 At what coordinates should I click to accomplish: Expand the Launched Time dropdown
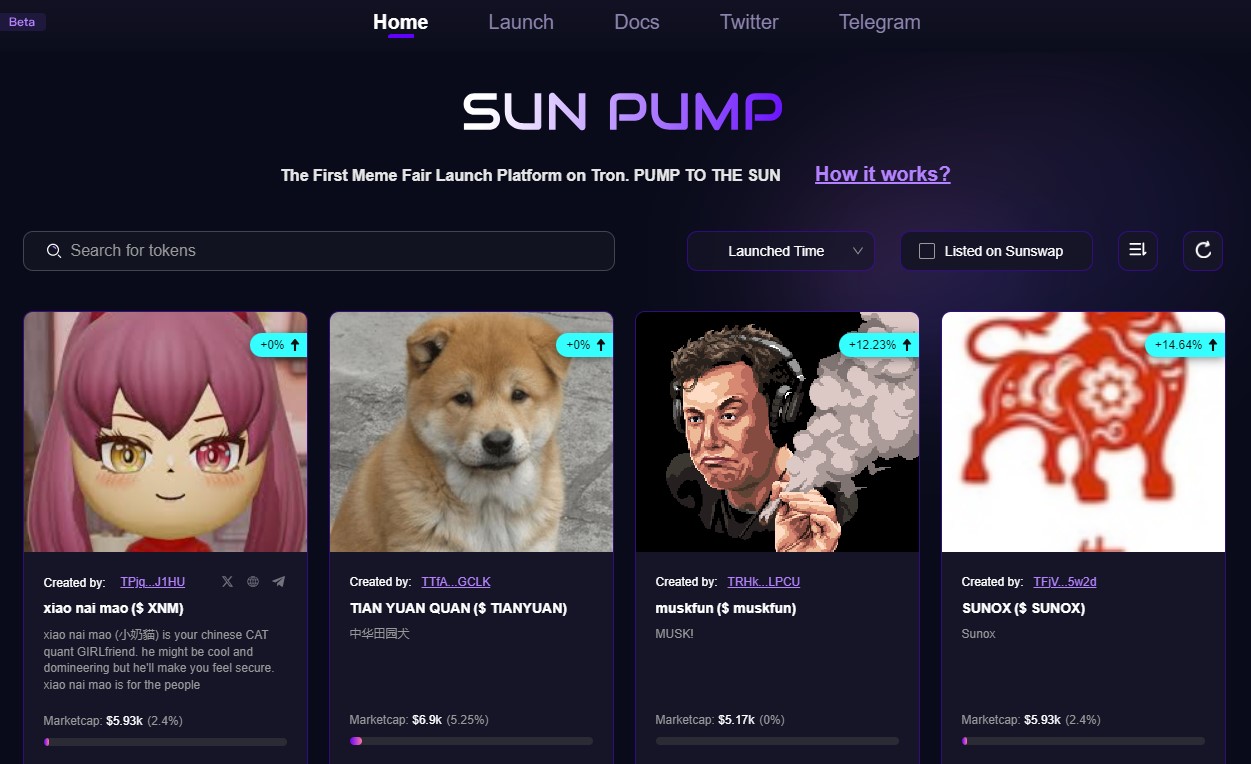tap(780, 251)
